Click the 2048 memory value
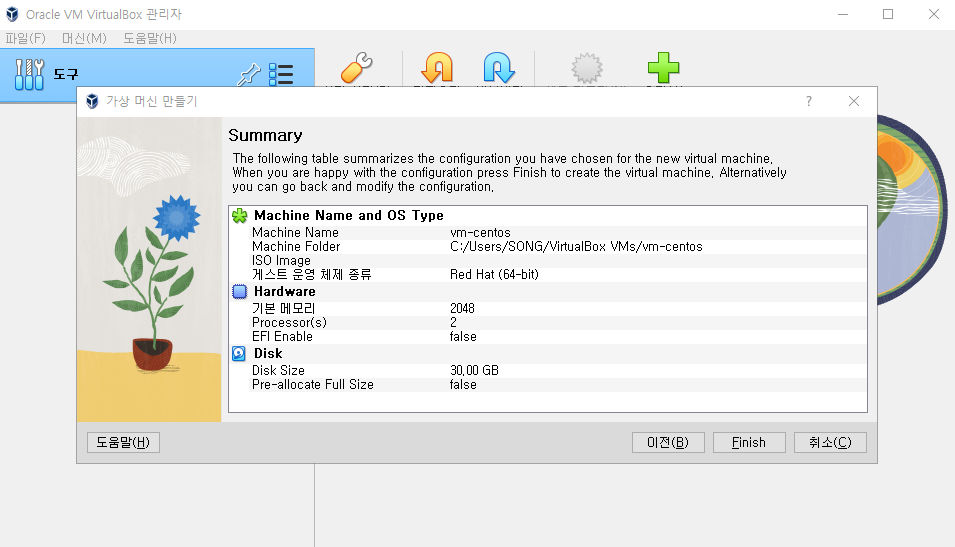955x547 pixels. point(462,309)
